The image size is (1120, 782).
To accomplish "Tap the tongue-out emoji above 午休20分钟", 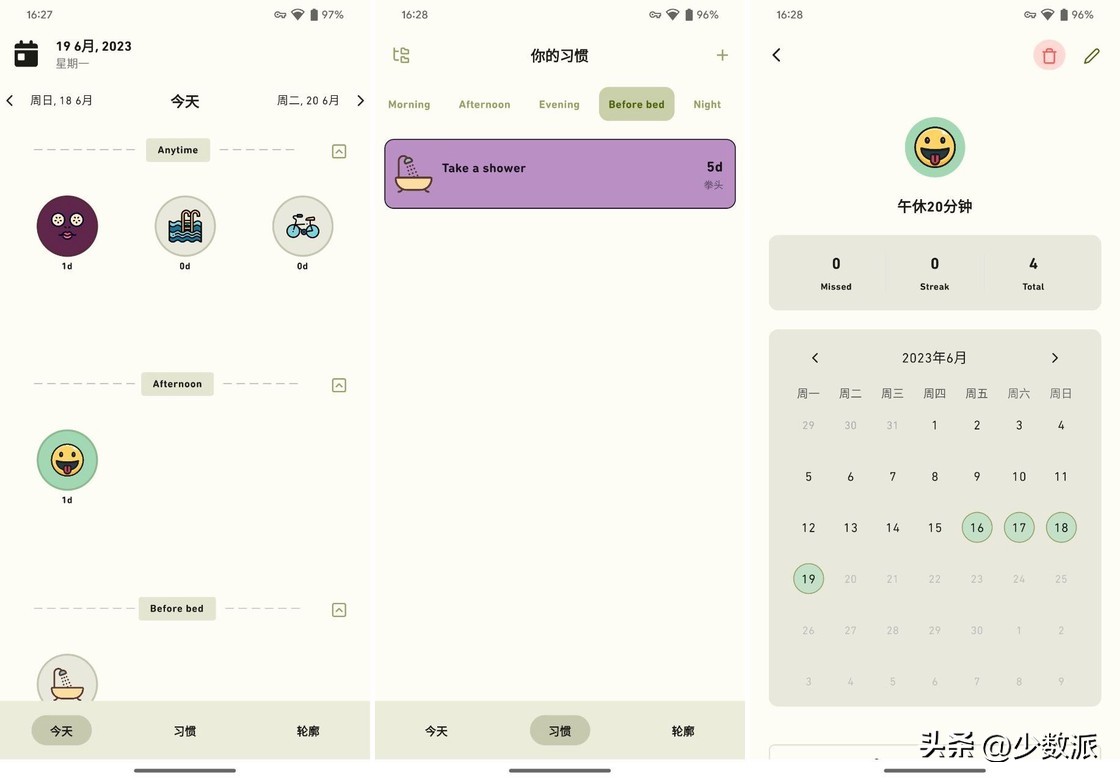I will pos(934,146).
